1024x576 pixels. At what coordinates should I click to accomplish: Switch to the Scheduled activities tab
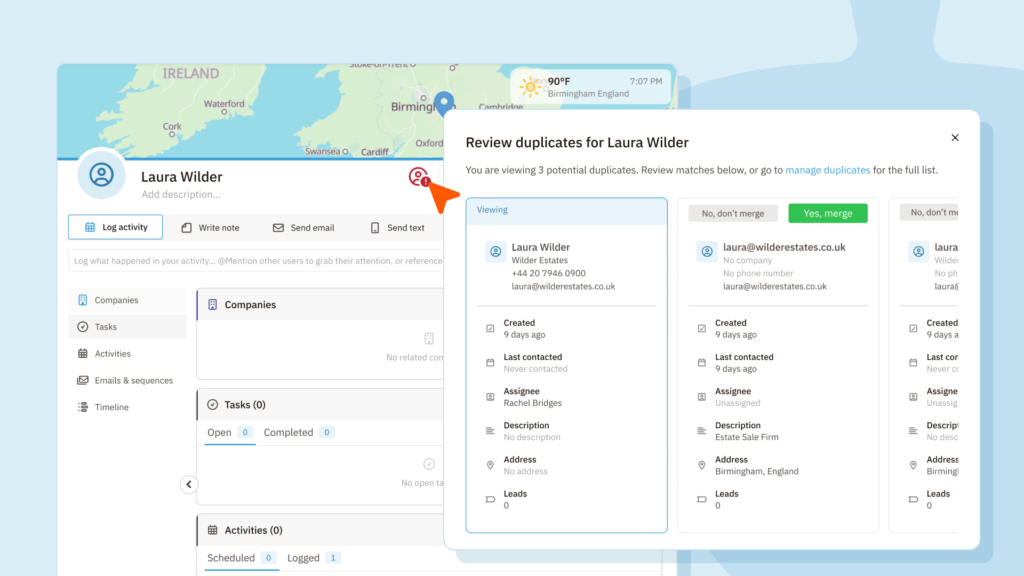click(x=241, y=558)
